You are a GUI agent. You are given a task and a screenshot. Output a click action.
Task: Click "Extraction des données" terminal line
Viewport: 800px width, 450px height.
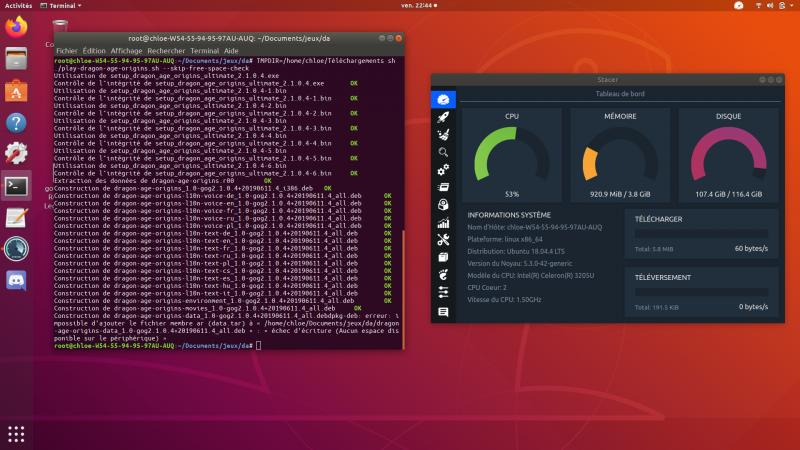162,181
